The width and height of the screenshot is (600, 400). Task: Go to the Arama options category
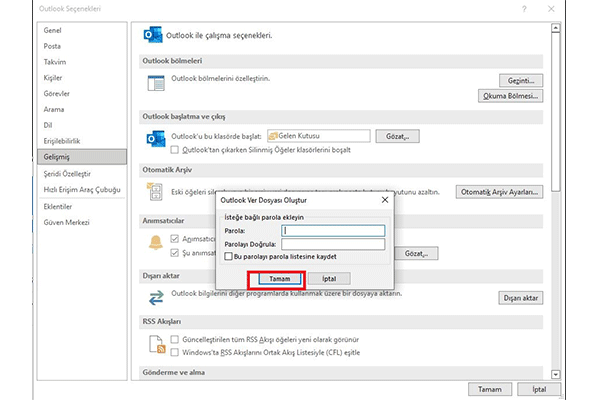(54, 109)
